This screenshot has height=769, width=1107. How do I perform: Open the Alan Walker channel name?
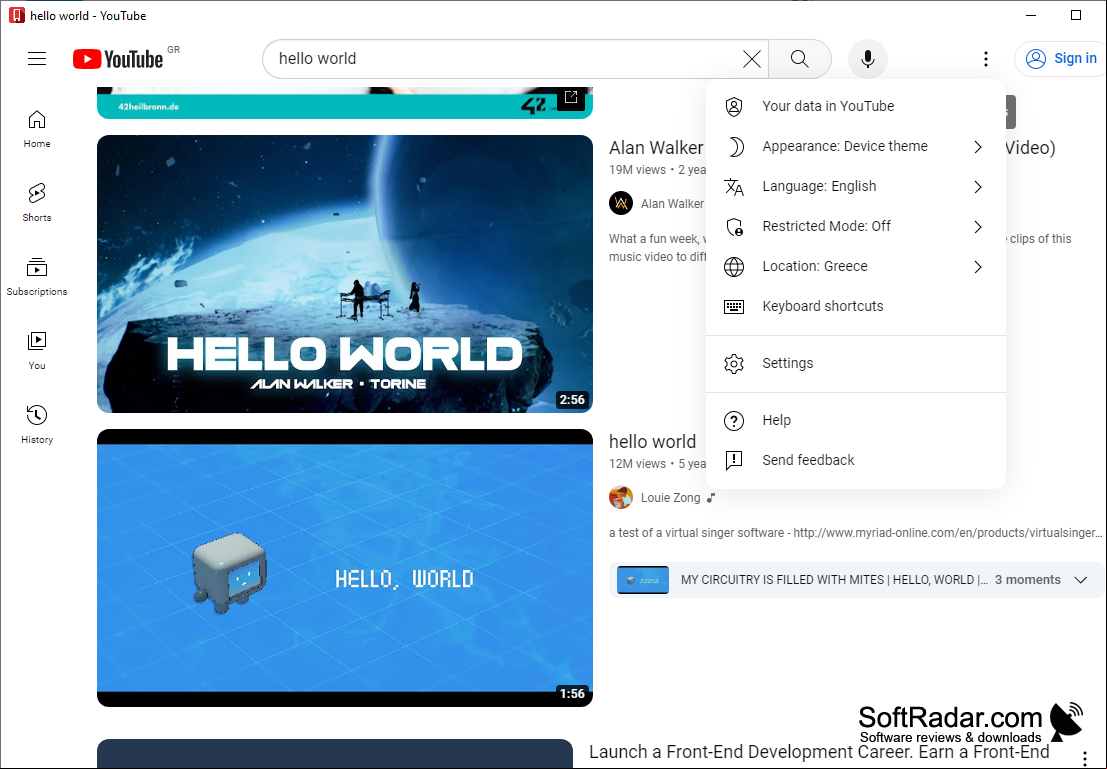672,204
